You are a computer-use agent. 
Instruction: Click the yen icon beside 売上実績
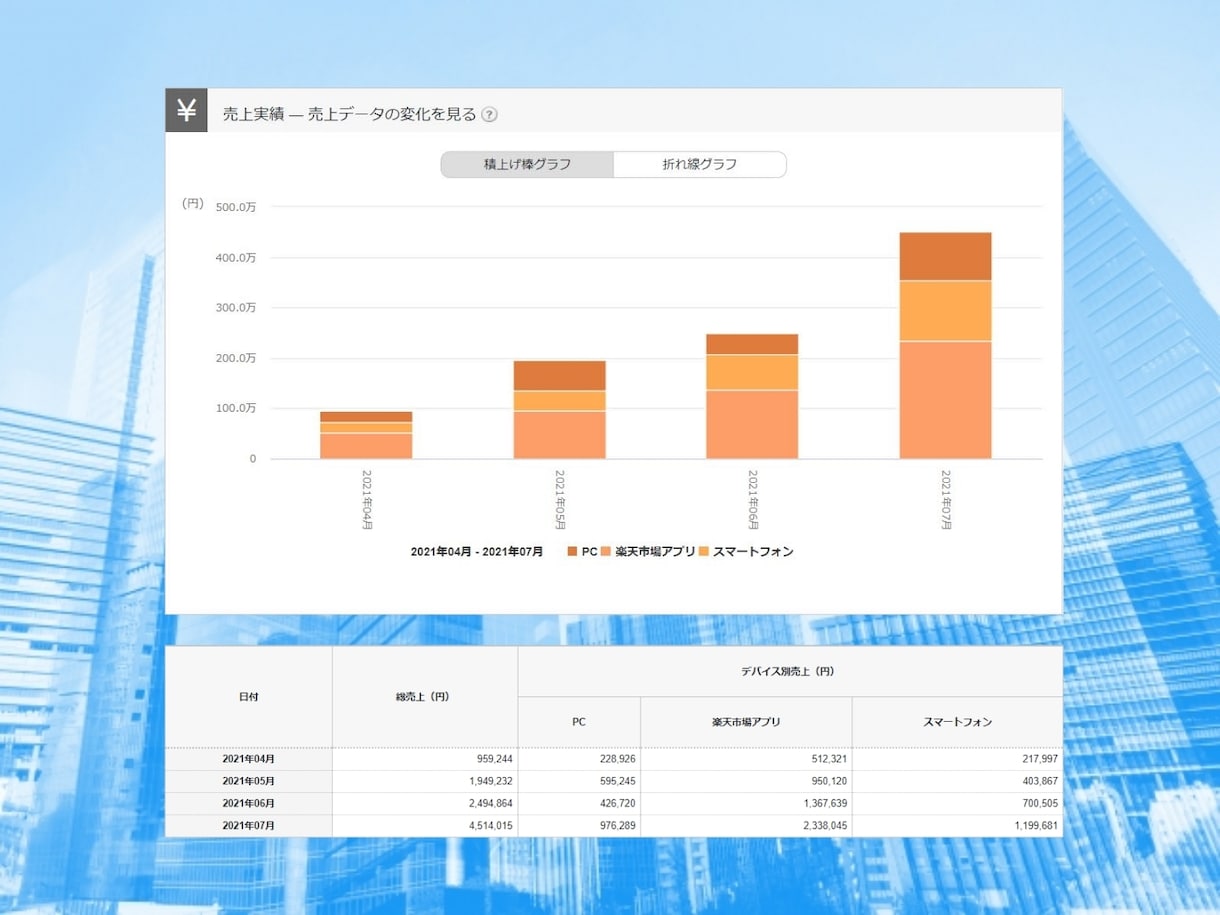pos(186,110)
